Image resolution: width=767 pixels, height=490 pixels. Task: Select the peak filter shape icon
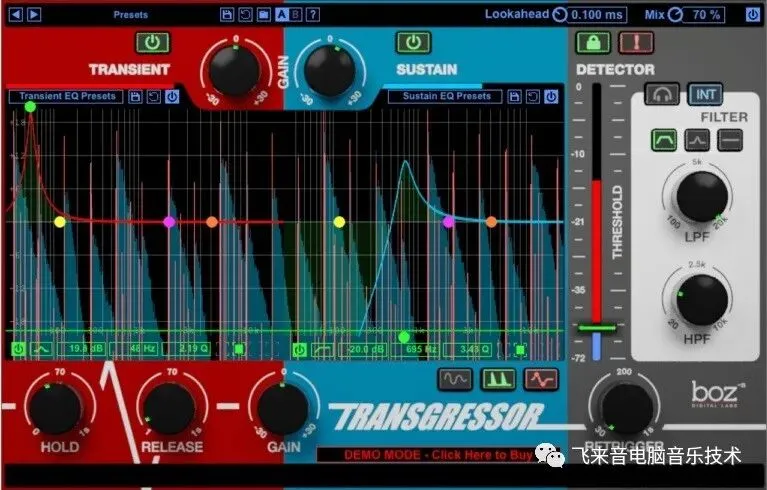[697, 140]
